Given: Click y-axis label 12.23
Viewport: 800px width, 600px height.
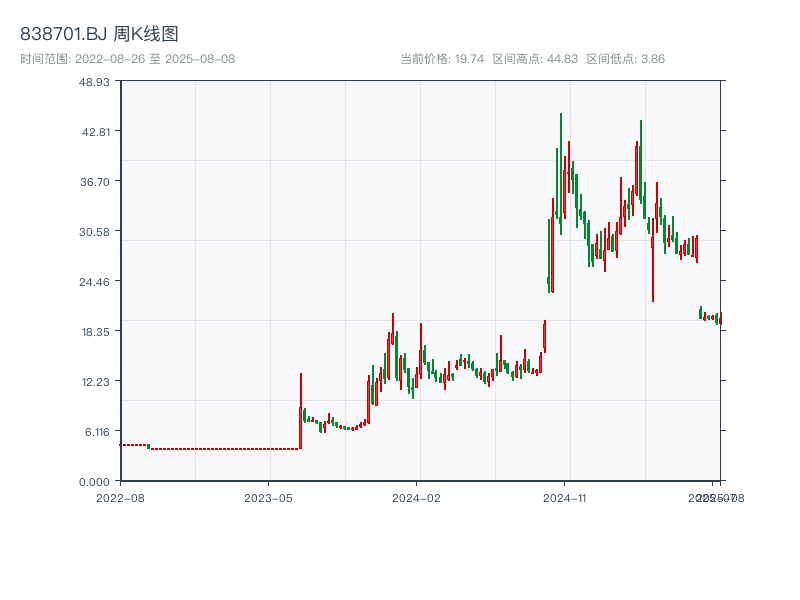Looking at the screenshot, I should coord(95,382).
